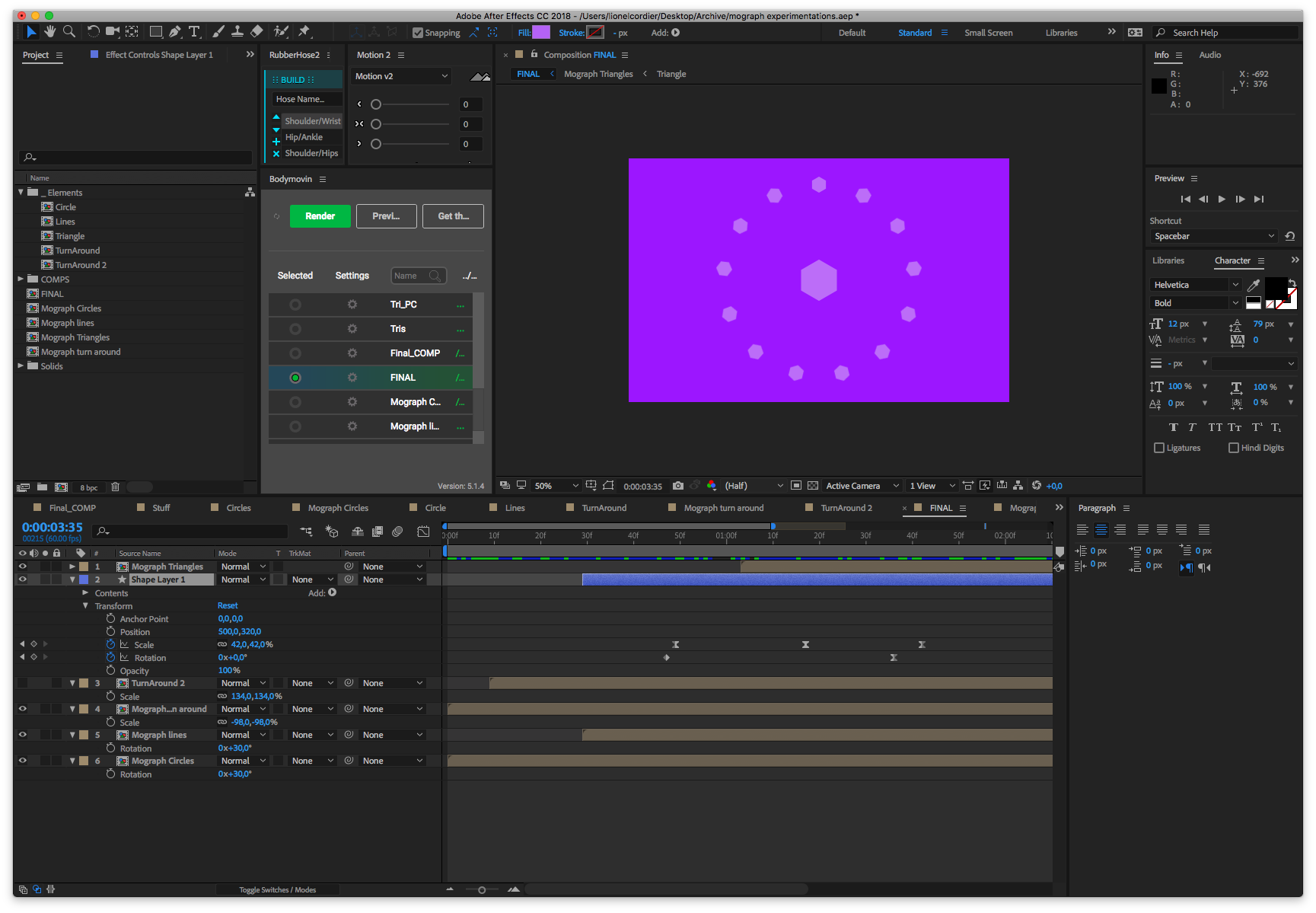Take snapshot with camera icon
This screenshot has height=913, width=1316.
[x=677, y=486]
